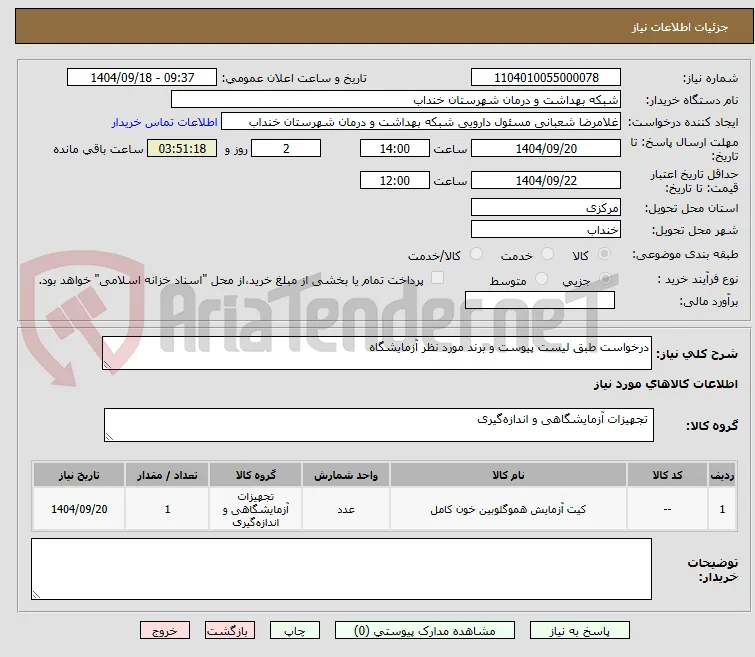This screenshot has width=755, height=657.
Task: Click the request creator name field
Action: (x=421, y=122)
